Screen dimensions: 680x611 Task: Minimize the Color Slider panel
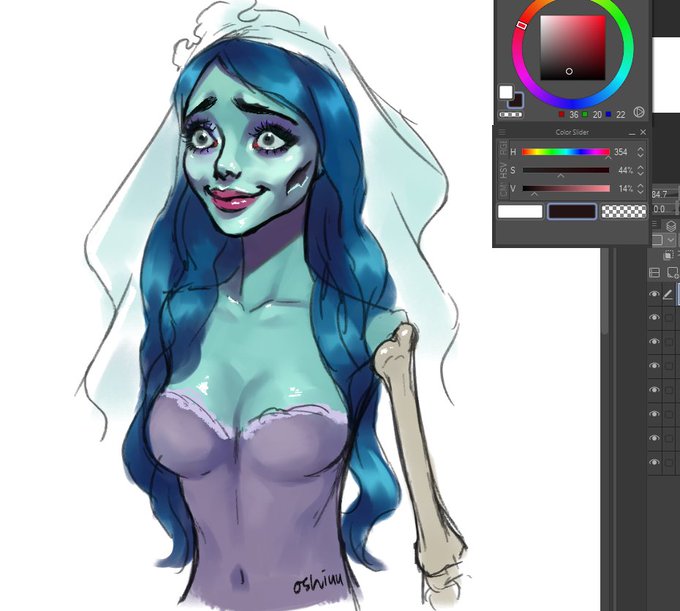631,132
